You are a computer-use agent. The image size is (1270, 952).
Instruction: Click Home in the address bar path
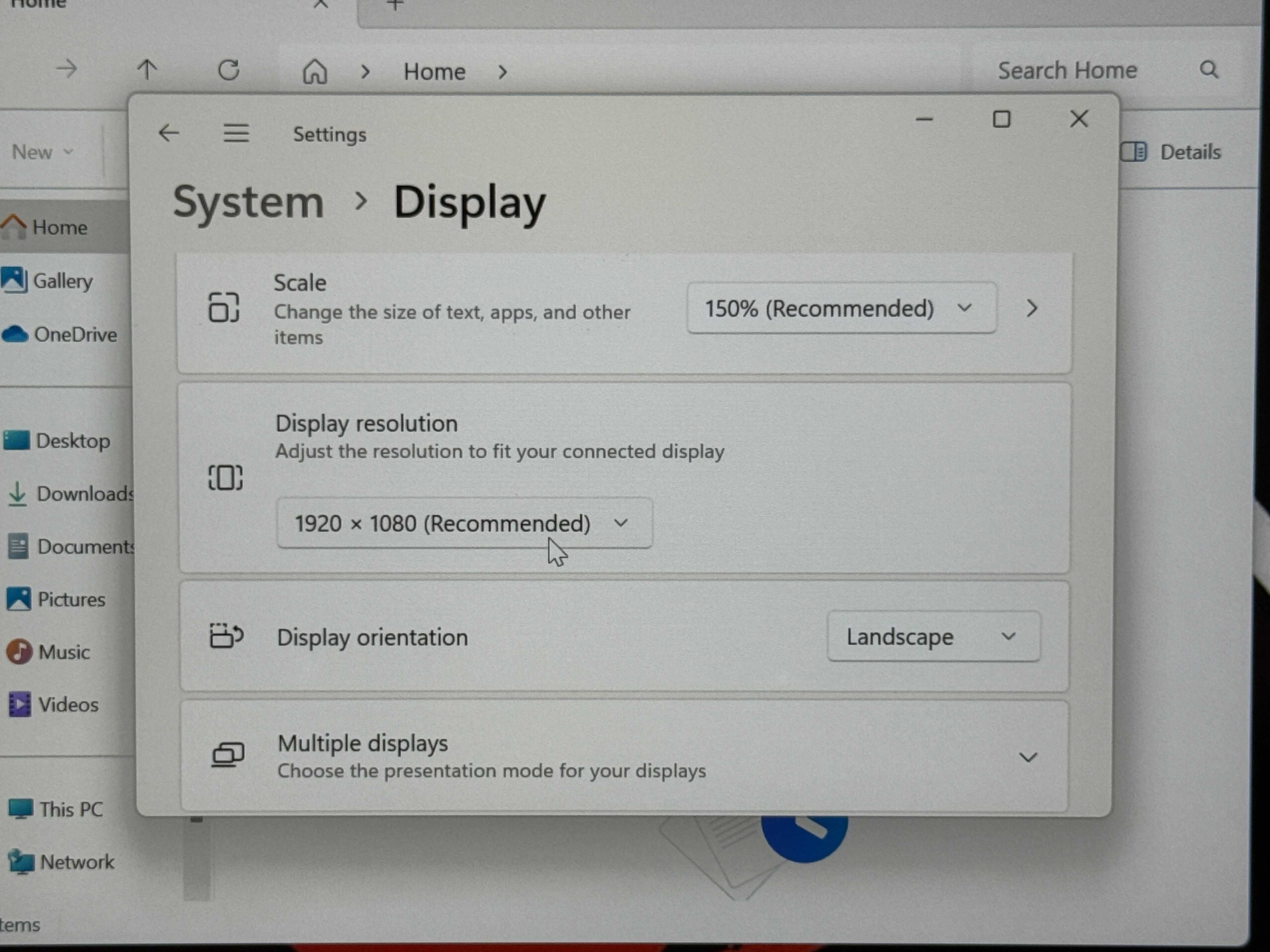[434, 72]
